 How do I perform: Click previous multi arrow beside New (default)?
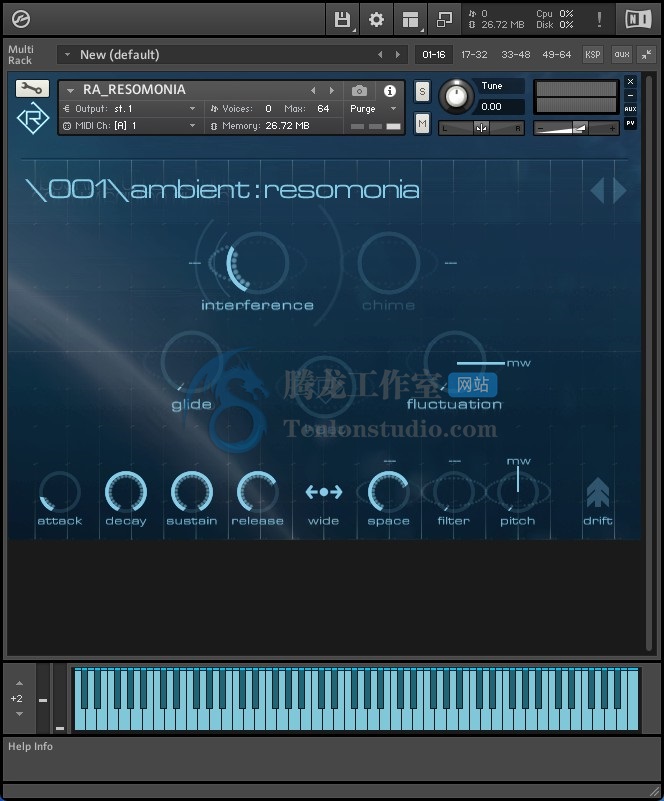coord(380,54)
